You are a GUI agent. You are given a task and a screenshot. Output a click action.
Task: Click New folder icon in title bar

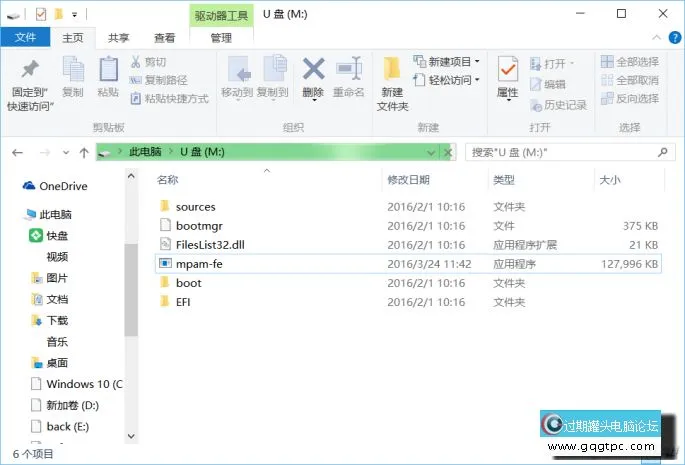(x=59, y=14)
